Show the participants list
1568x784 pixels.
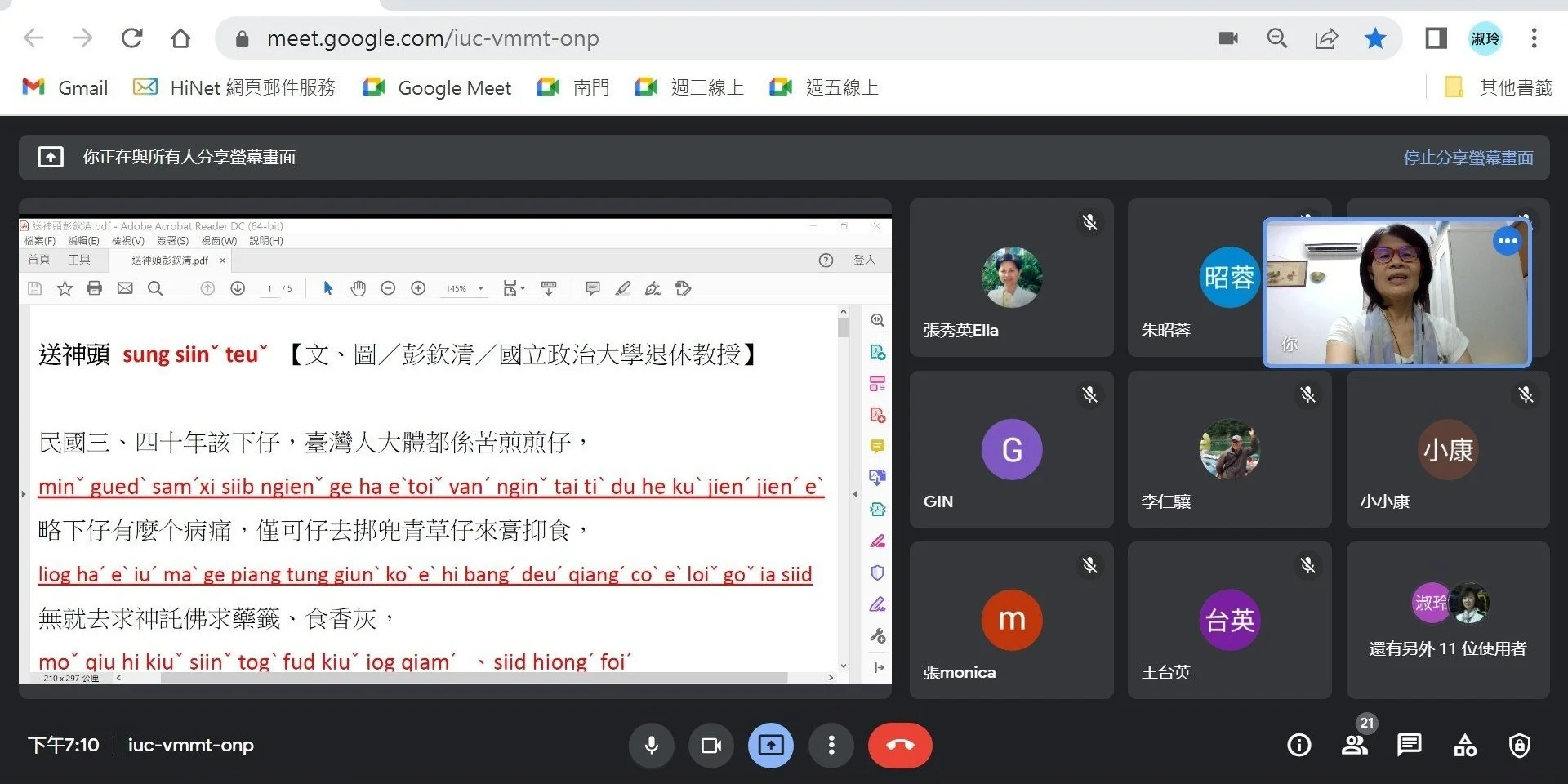(1355, 746)
